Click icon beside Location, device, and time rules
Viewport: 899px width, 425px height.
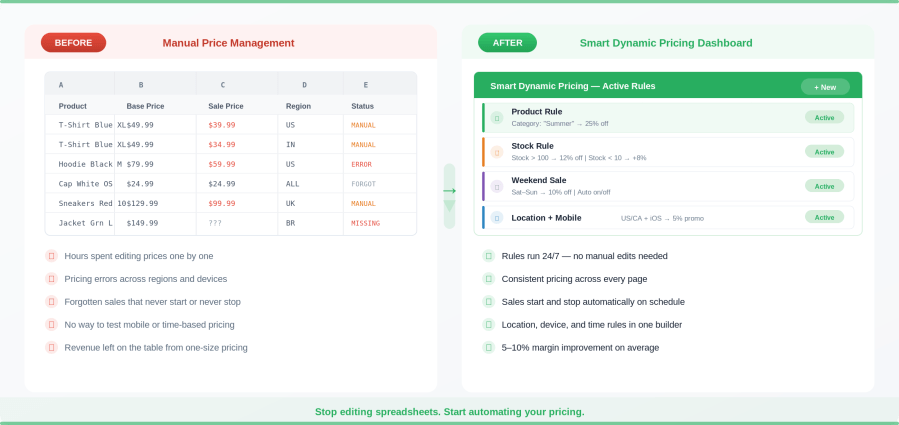click(x=488, y=325)
